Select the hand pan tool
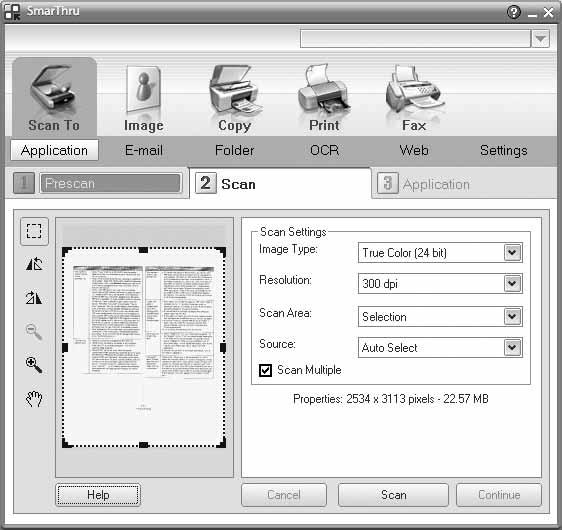562x530 pixels. (x=34, y=398)
